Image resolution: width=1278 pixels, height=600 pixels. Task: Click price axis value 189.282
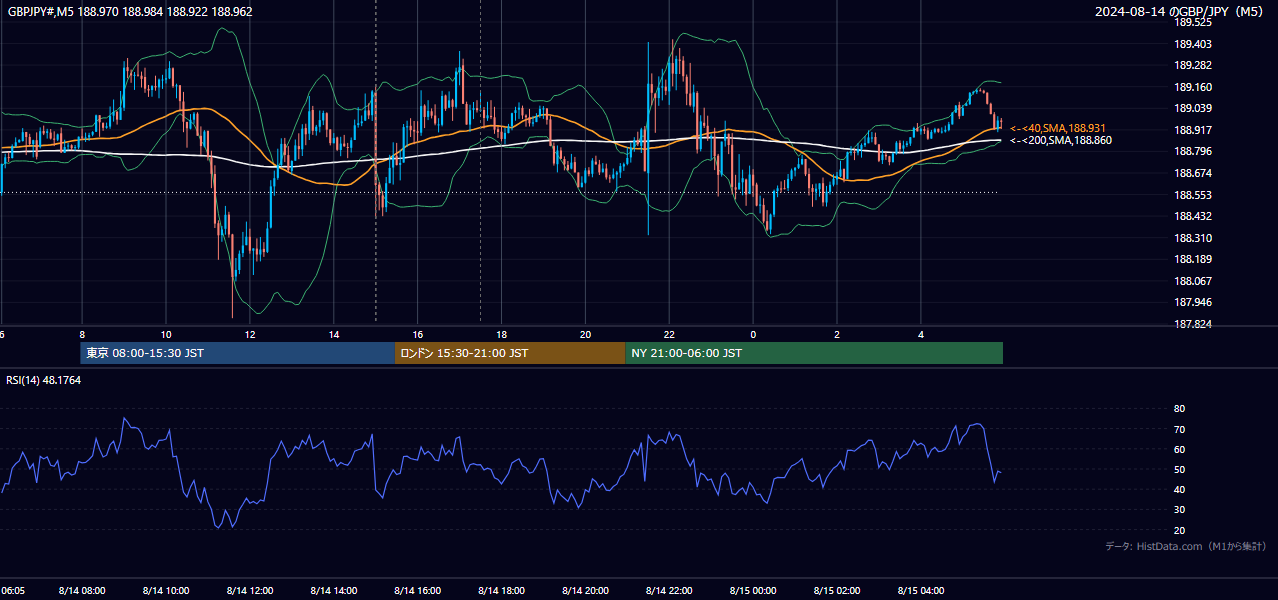pos(1193,65)
